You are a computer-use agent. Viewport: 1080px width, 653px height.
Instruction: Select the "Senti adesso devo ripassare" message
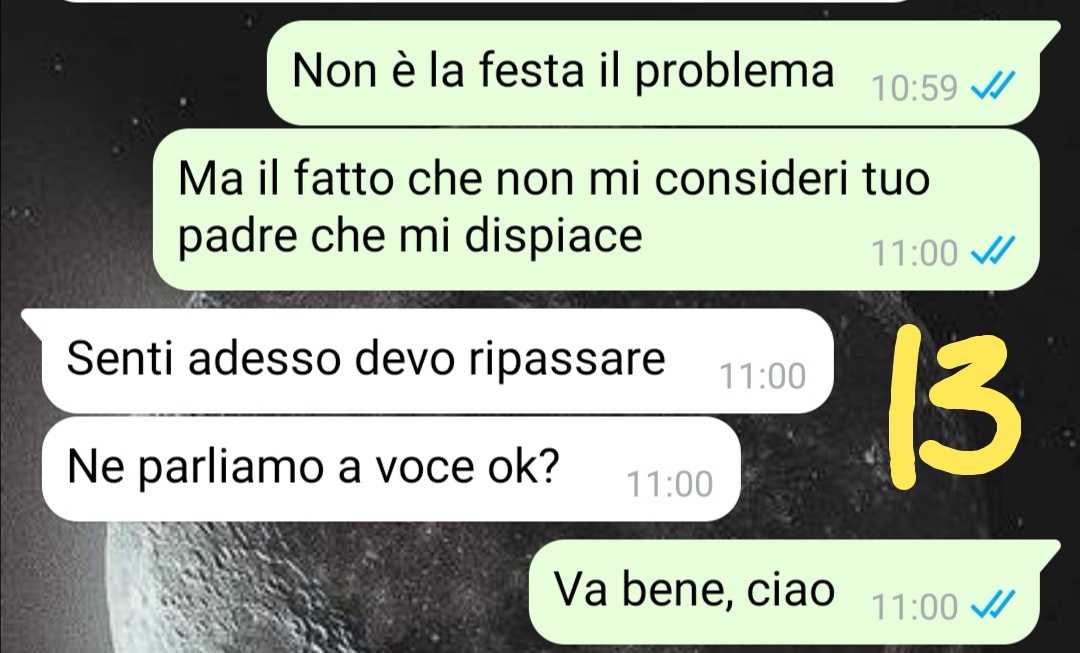pos(437,361)
